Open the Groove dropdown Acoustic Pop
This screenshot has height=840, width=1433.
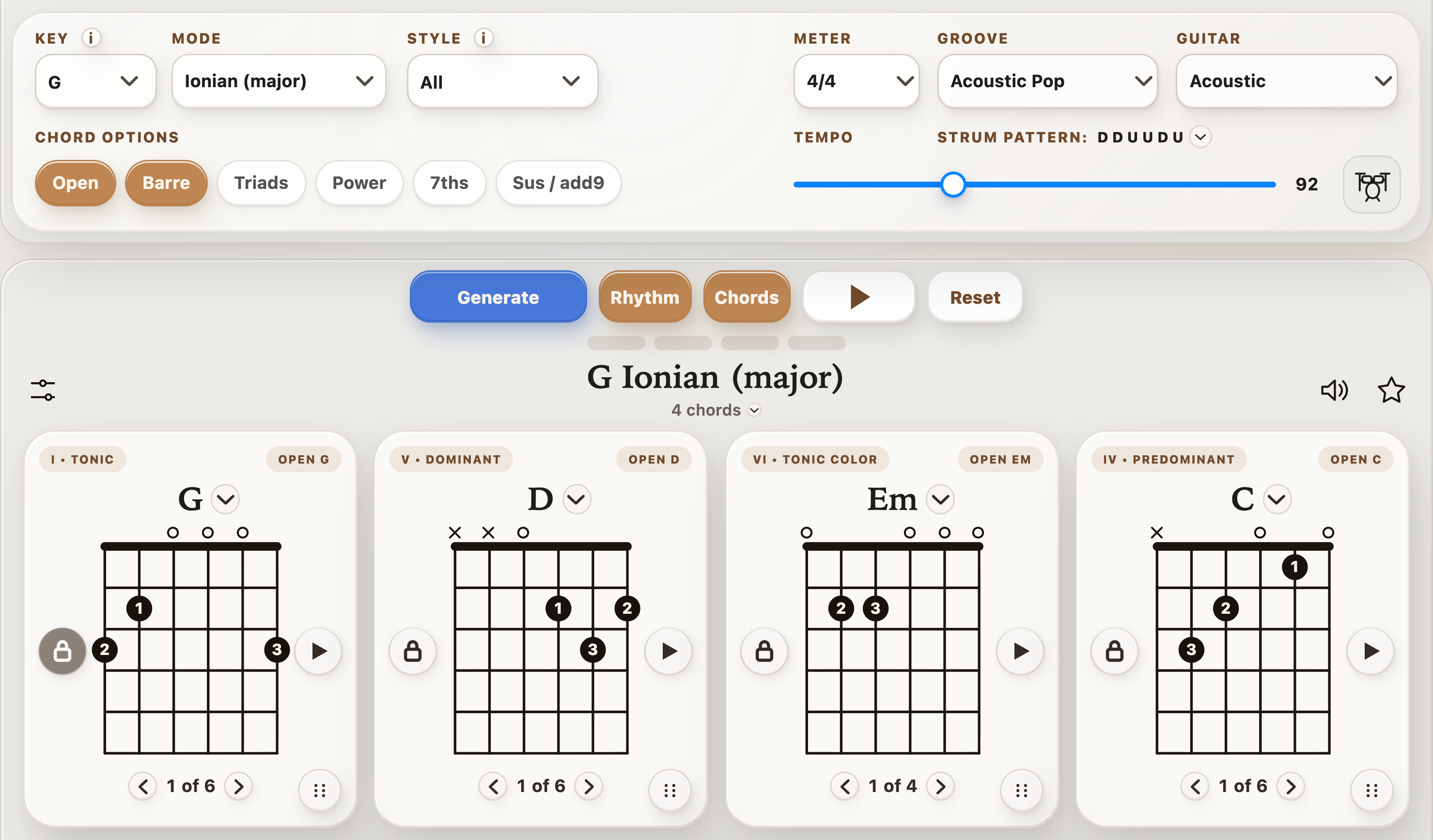click(x=1047, y=81)
